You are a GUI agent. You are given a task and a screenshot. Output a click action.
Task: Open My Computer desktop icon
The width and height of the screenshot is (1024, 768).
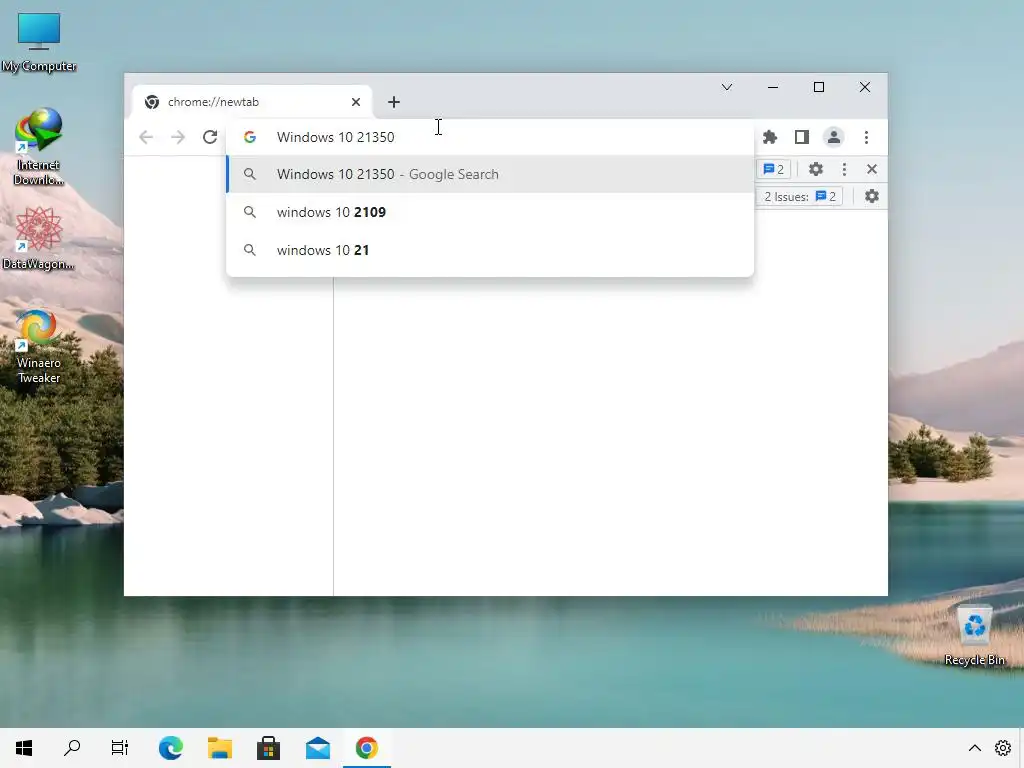coord(39,41)
